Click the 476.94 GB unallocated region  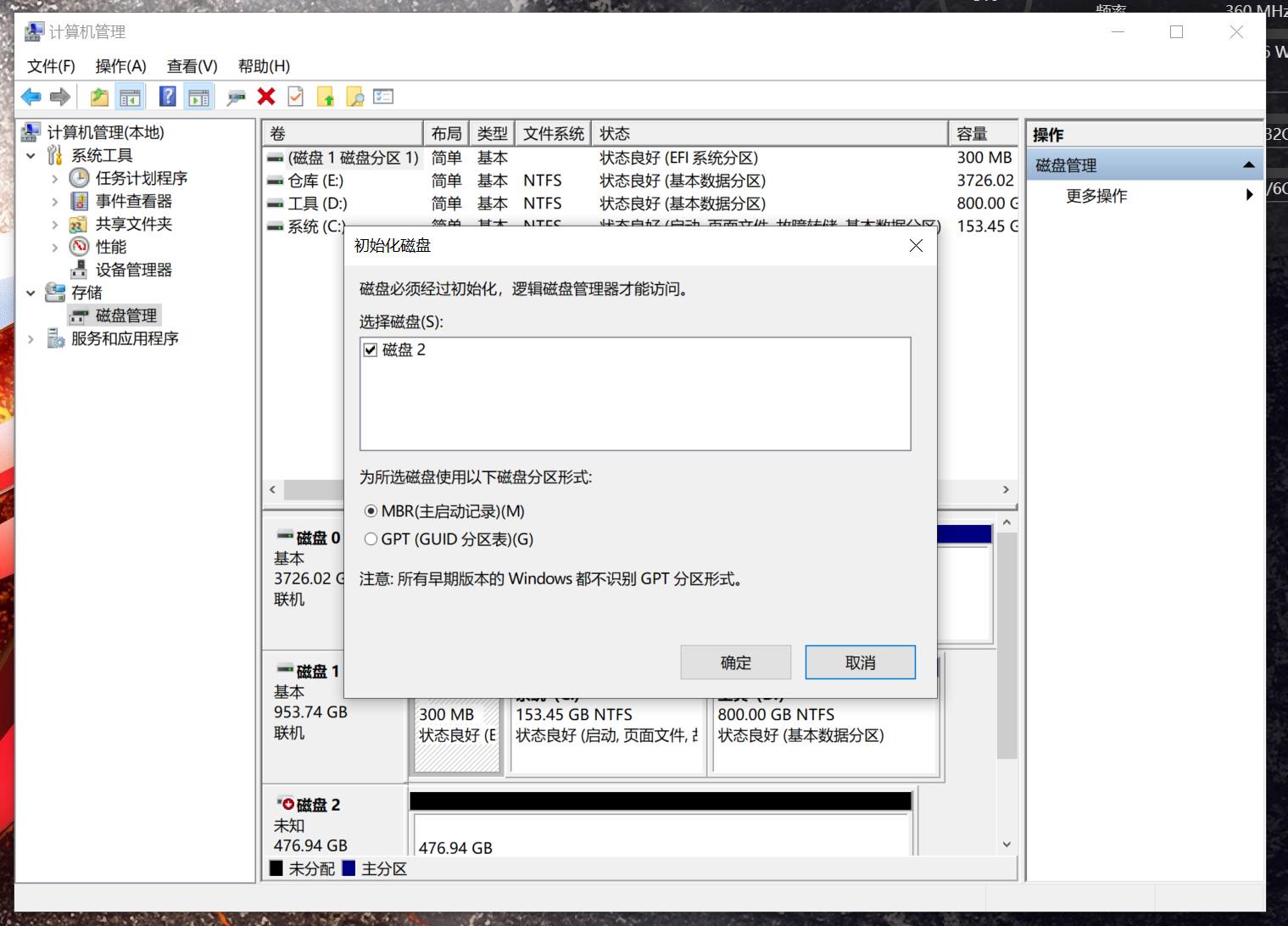[660, 833]
